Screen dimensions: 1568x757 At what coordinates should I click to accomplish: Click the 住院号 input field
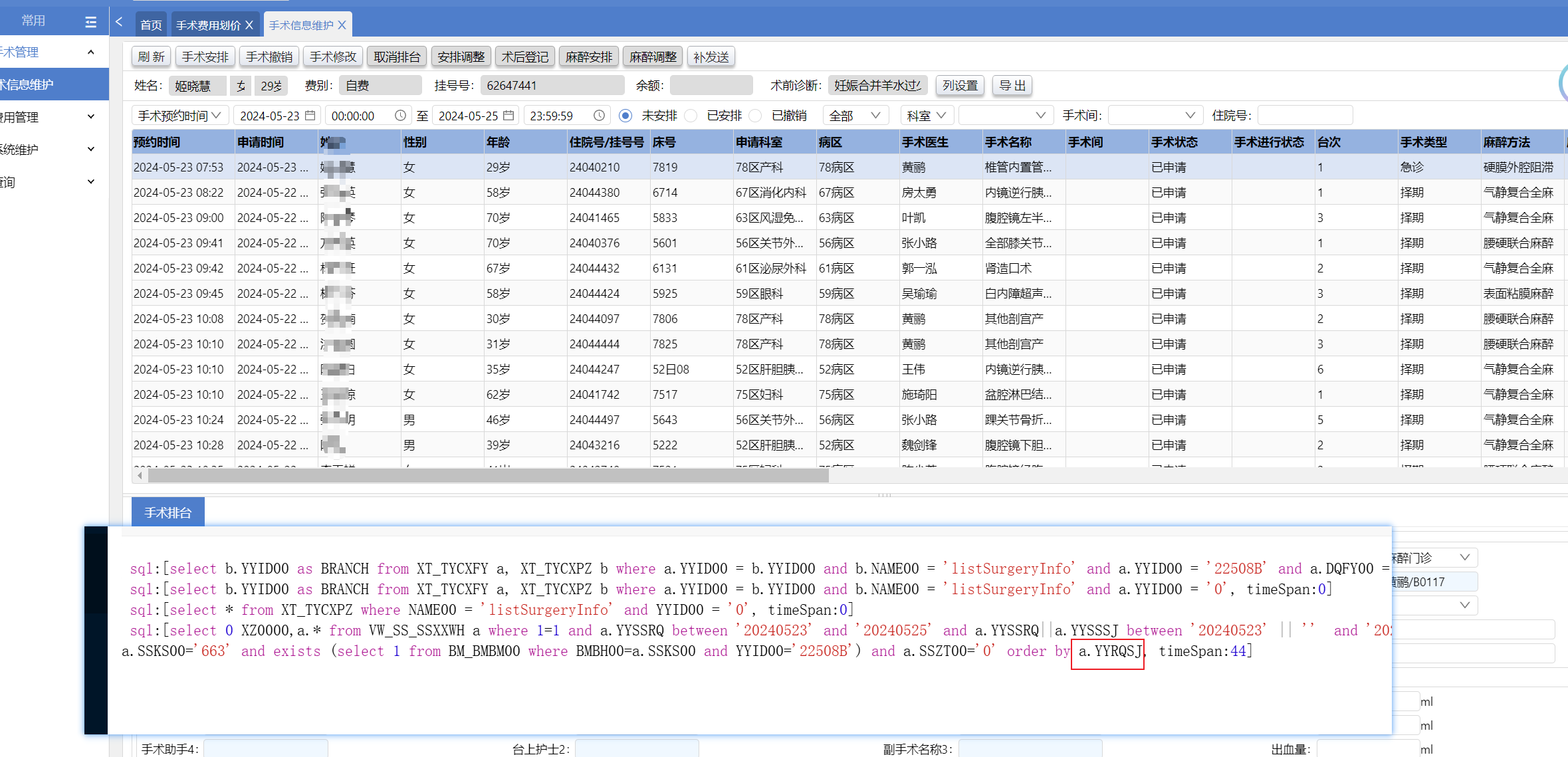[x=1304, y=116]
